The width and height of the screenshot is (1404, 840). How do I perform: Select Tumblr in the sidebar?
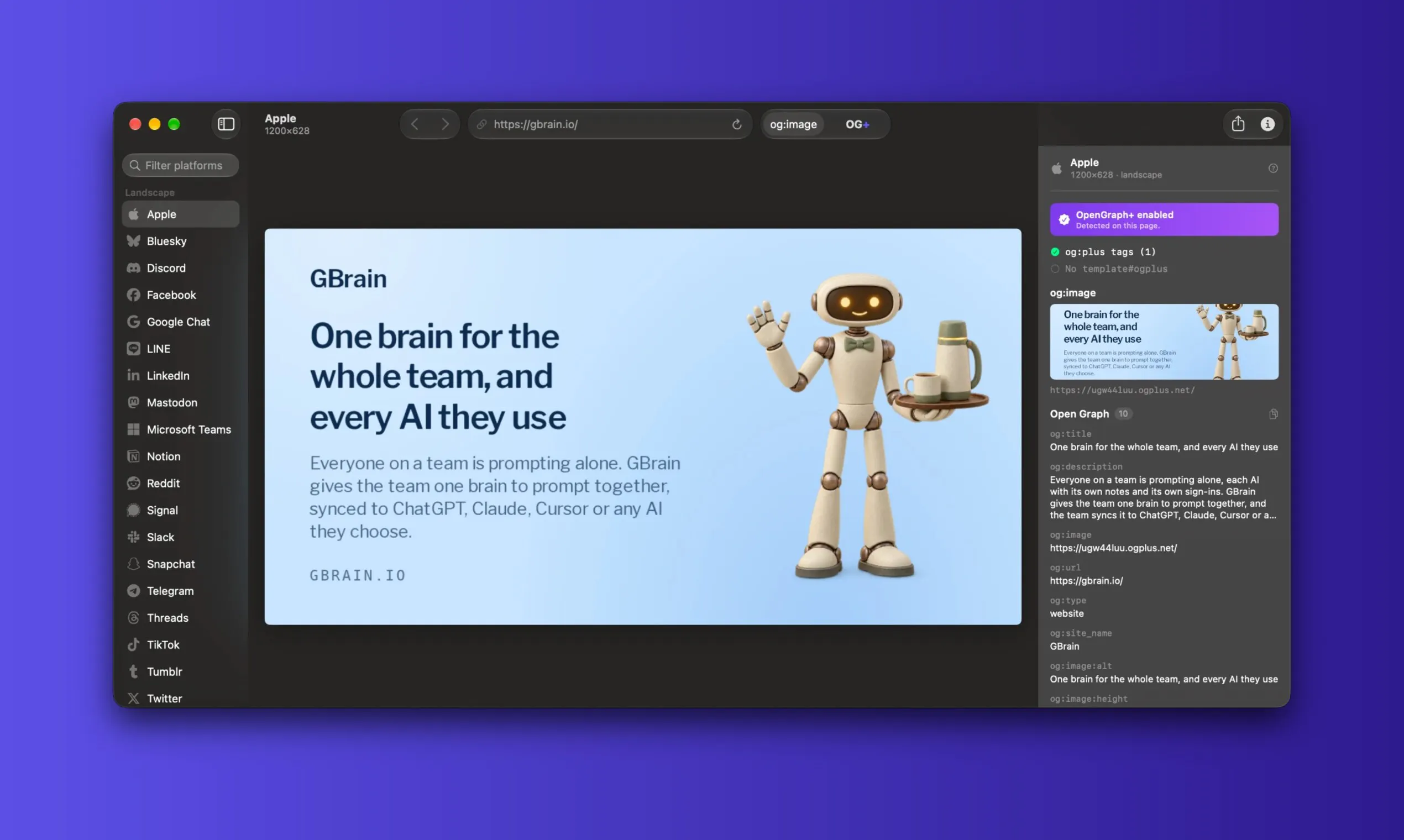181,671
